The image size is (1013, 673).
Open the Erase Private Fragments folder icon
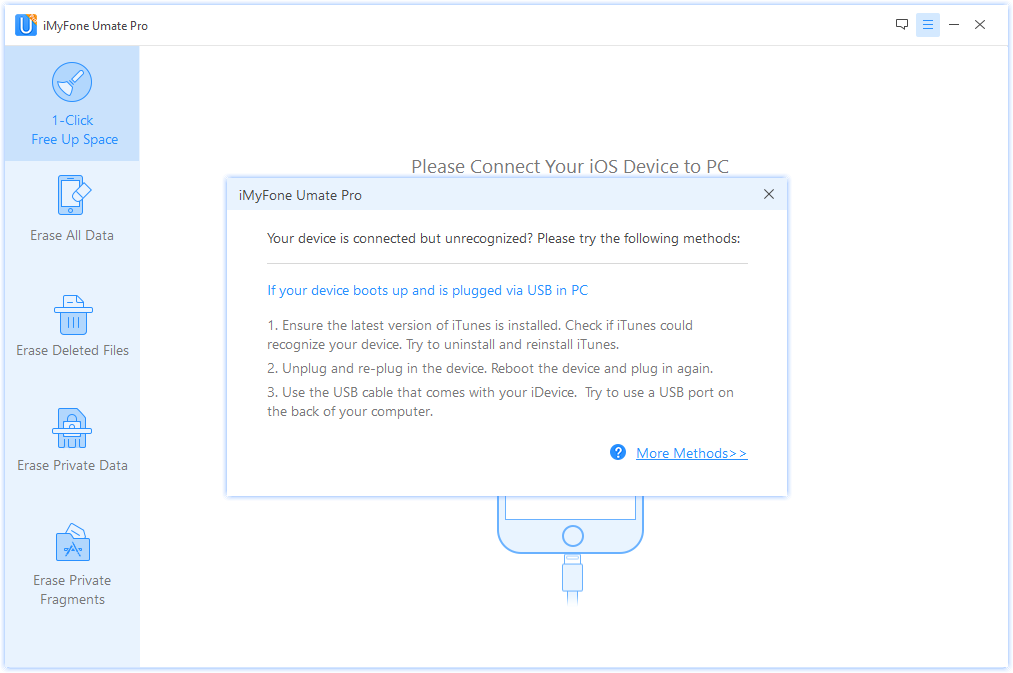[73, 542]
